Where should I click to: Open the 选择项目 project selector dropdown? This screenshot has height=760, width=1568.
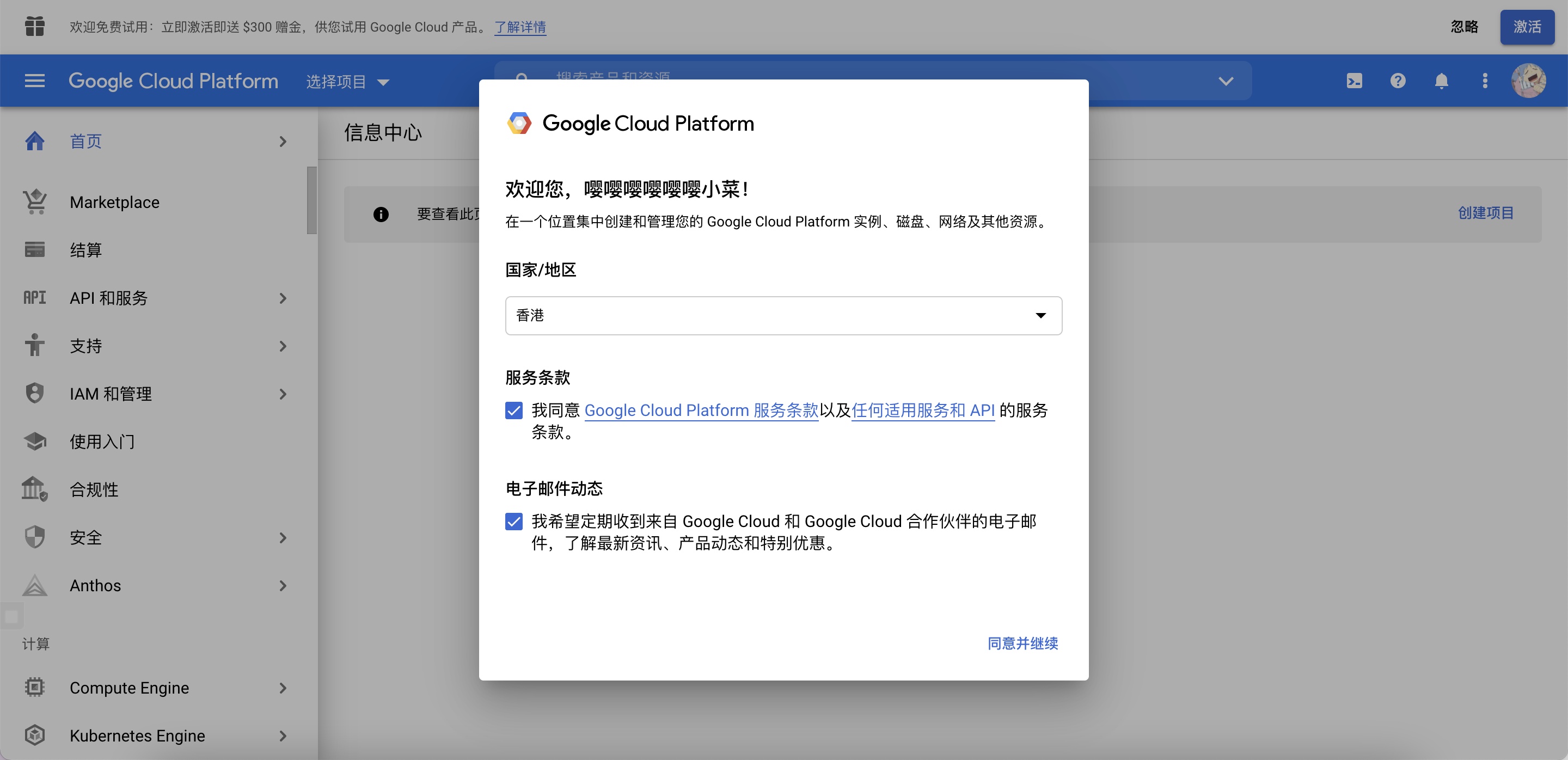(x=347, y=82)
